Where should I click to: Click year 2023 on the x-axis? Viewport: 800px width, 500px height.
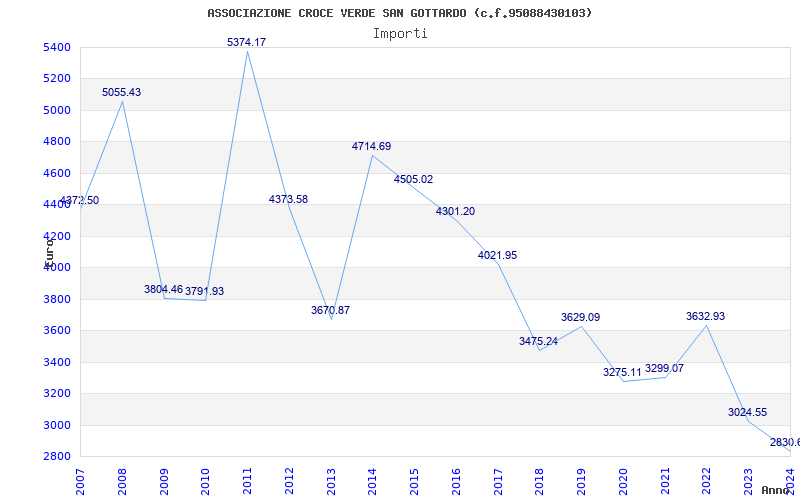coord(748,482)
